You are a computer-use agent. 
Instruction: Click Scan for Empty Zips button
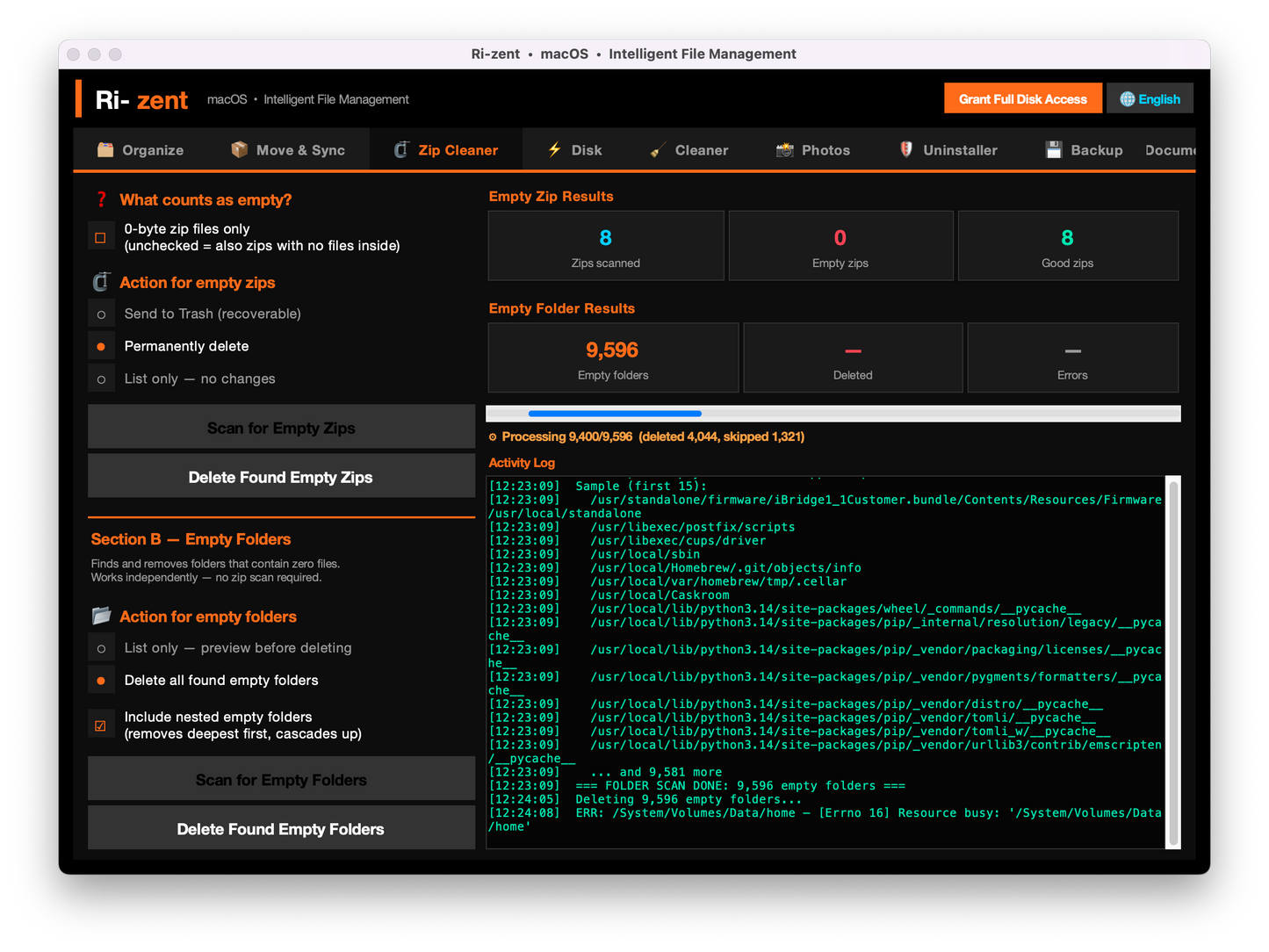point(281,428)
